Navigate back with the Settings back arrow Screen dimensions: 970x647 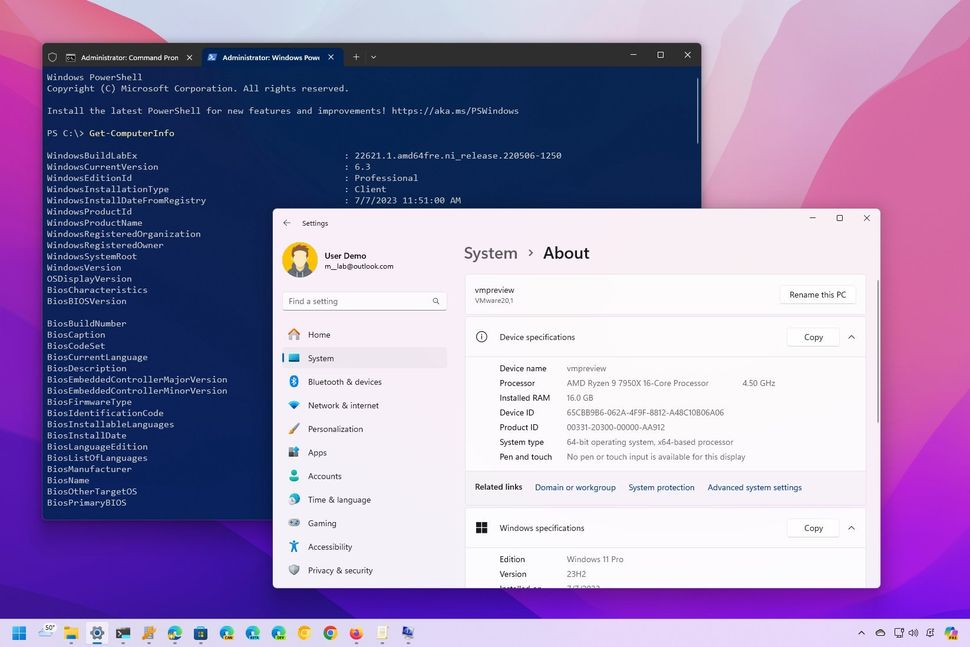285,222
